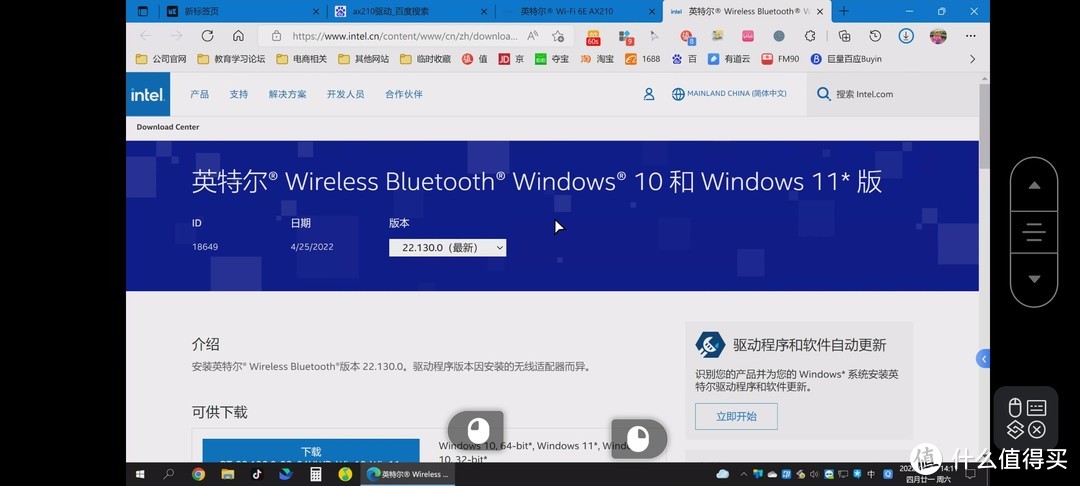Open the 有道云 bookmark
Screen dimensions: 1080x486
pyautogui.click(x=729, y=59)
